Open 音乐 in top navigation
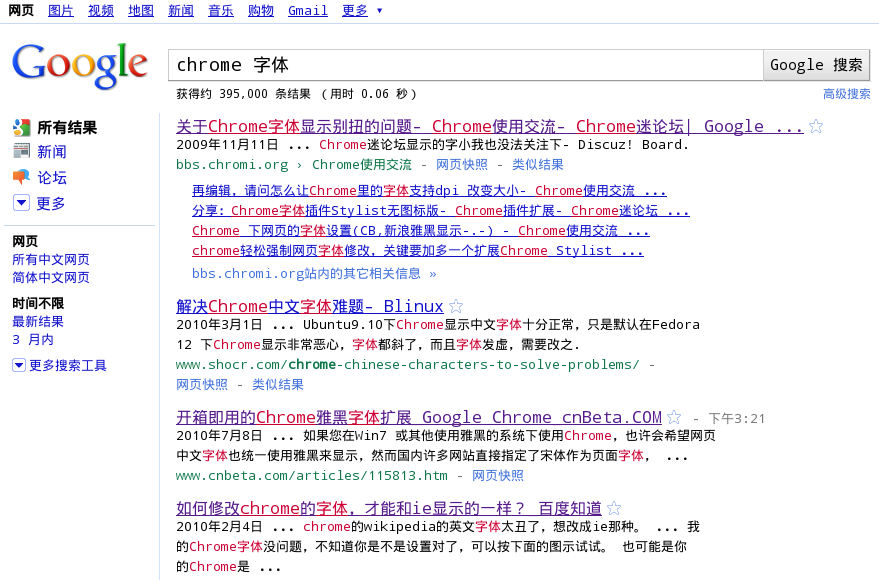 point(221,11)
